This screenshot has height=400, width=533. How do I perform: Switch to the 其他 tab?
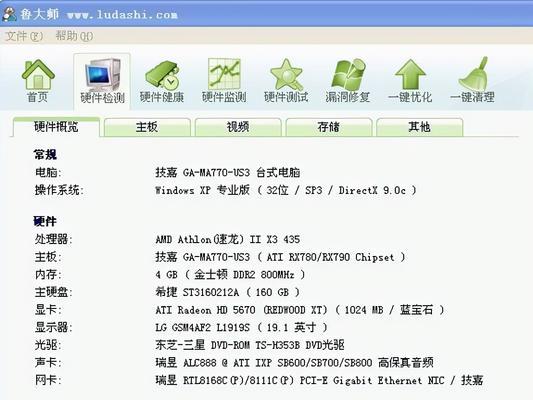click(x=419, y=127)
